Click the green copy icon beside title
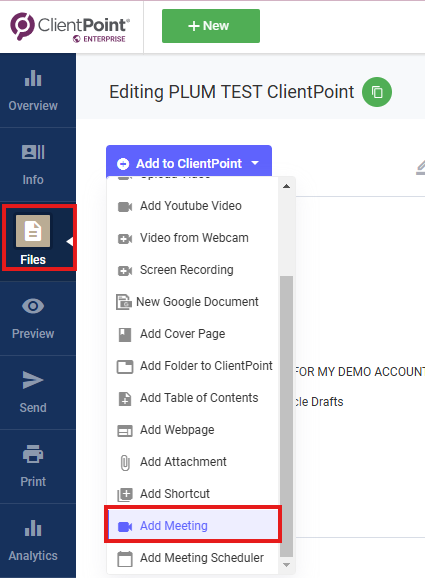 [x=377, y=92]
